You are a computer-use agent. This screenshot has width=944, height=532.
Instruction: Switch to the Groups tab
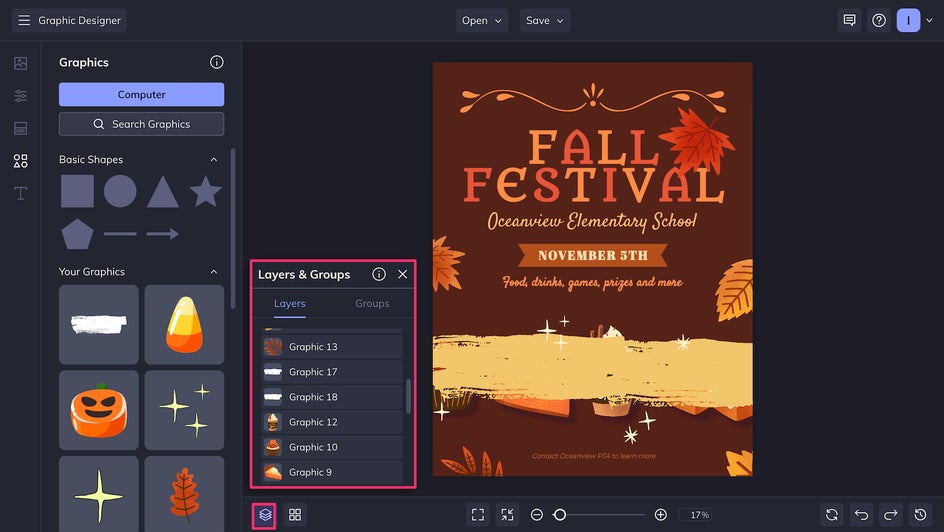click(372, 303)
